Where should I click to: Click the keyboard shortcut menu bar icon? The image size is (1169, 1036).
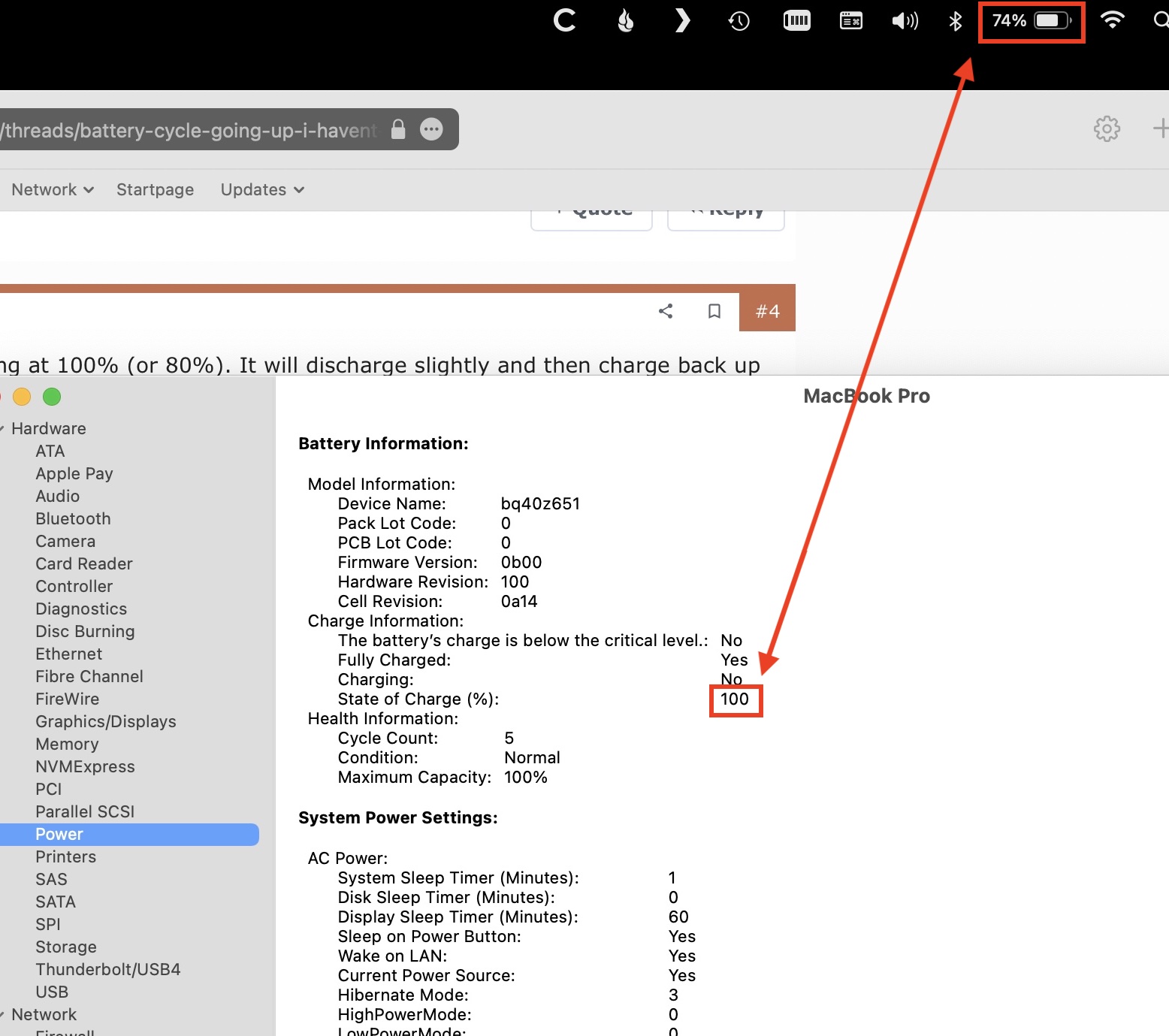click(850, 20)
